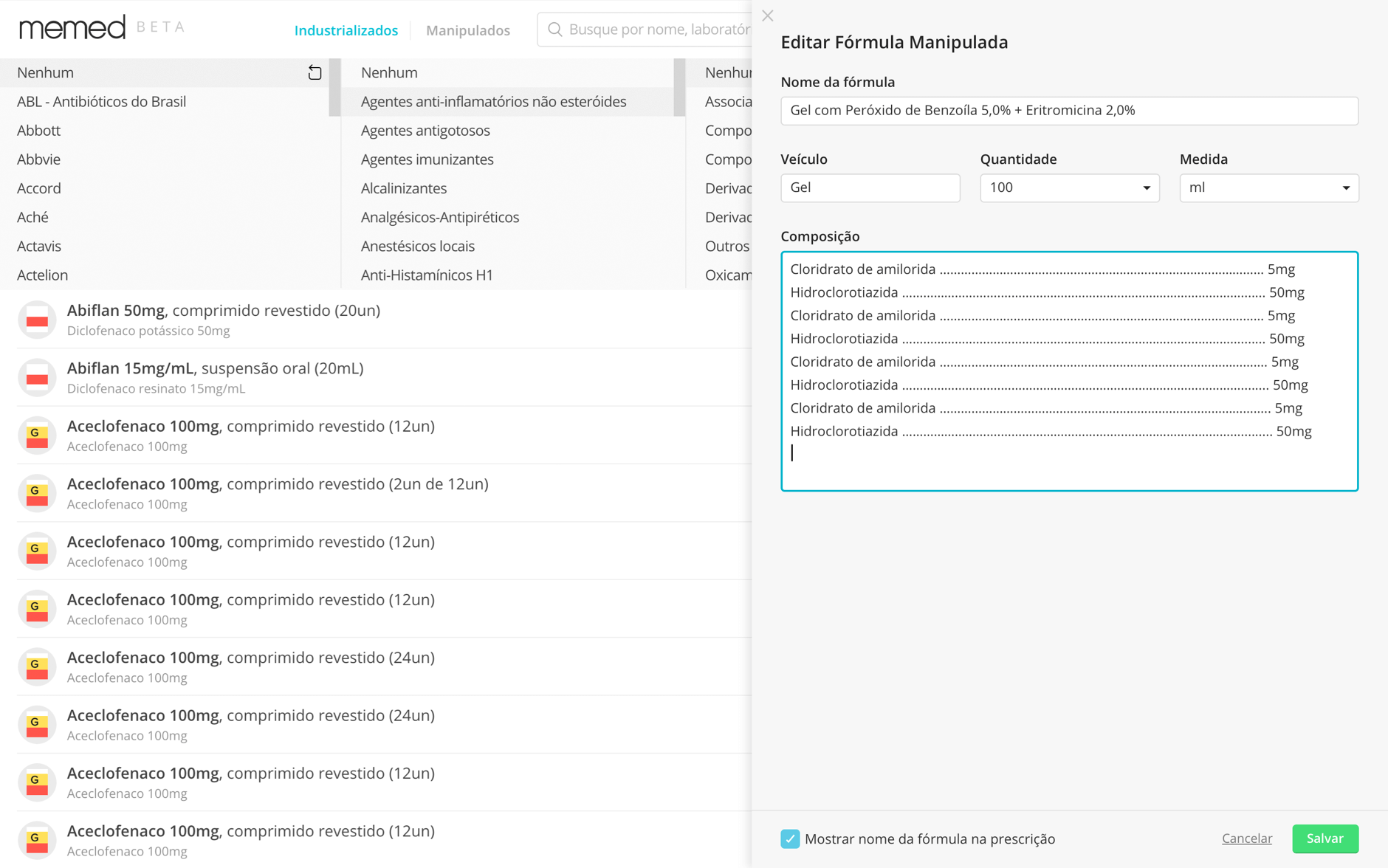
Task: Click icon of Aceclofenaco 2un de 12un
Action: pyautogui.click(x=37, y=493)
